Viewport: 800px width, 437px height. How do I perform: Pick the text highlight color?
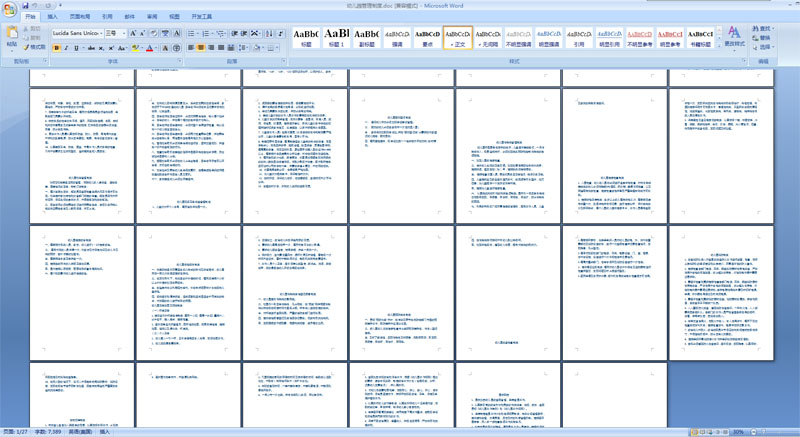135,48
